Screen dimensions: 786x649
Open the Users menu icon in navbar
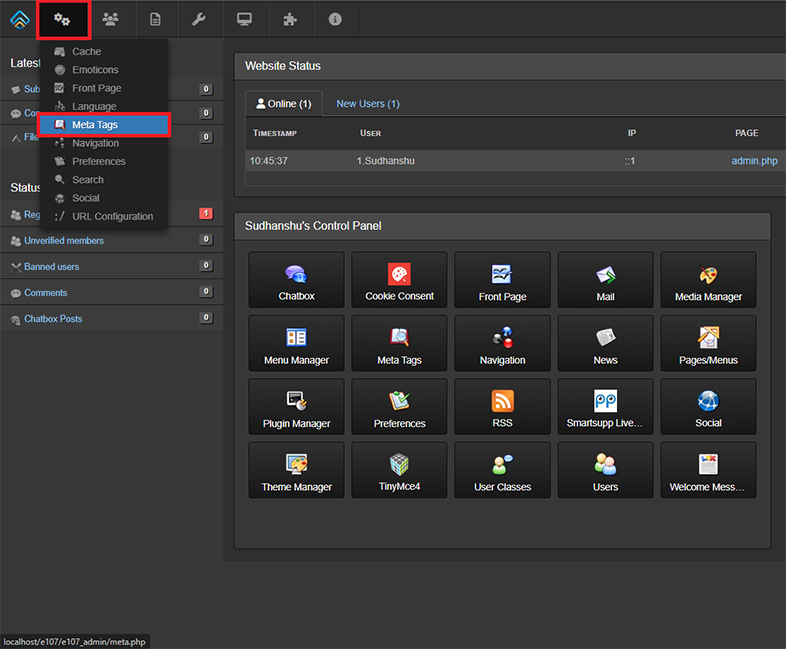point(110,19)
